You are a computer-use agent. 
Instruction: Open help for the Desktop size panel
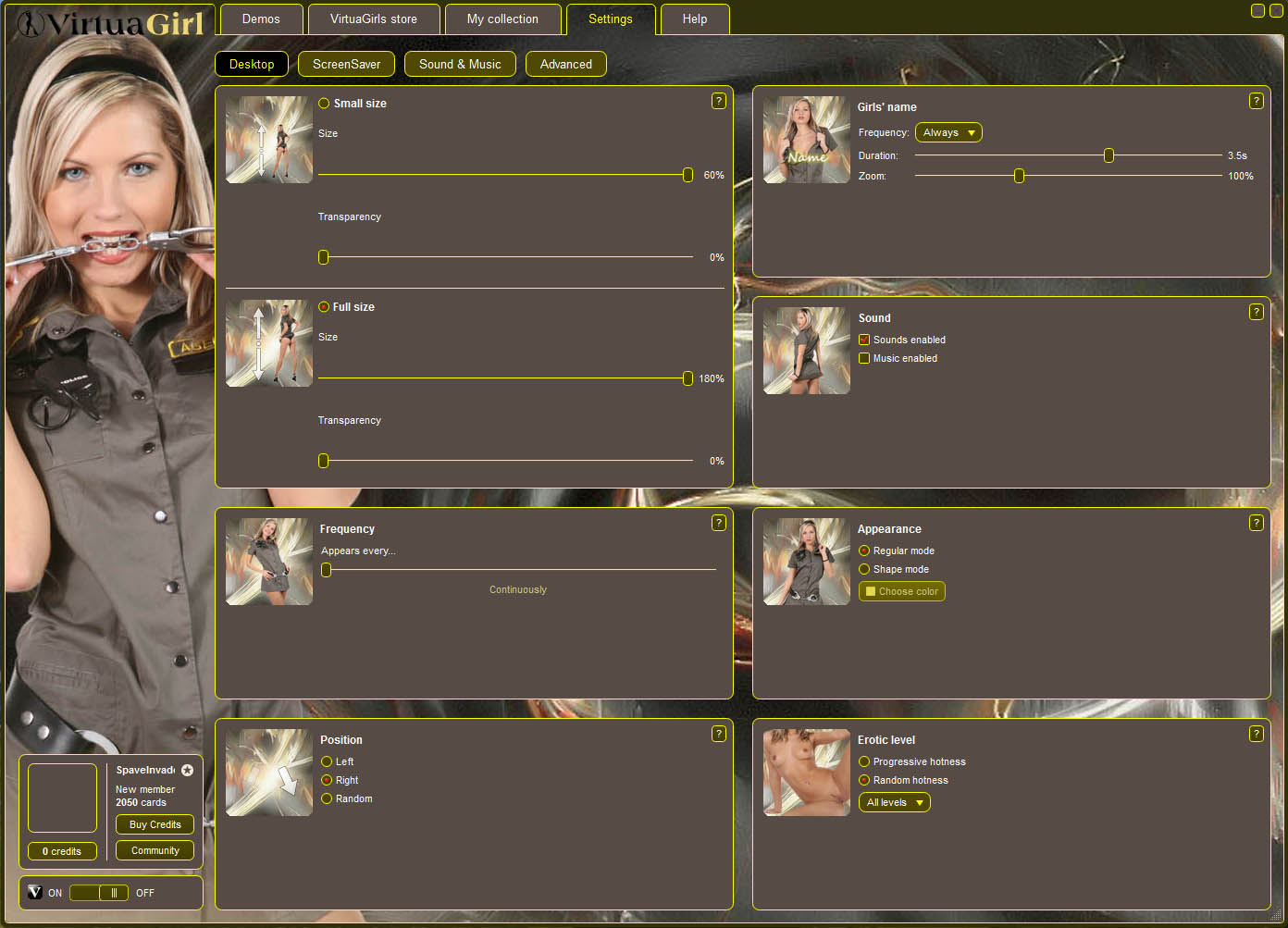(x=718, y=101)
